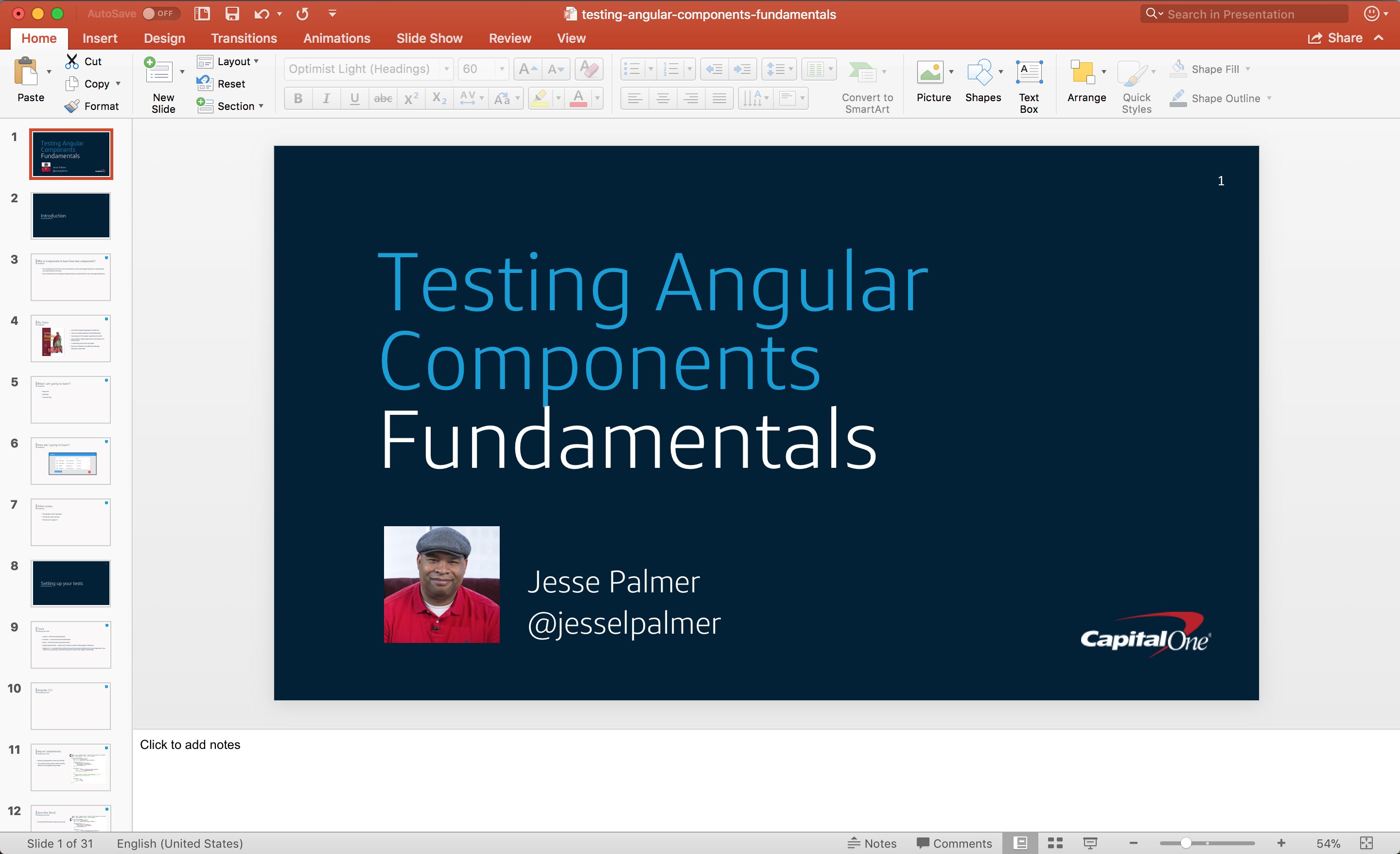This screenshot has width=1400, height=854.
Task: Toggle superscript formatting
Action: point(411,98)
